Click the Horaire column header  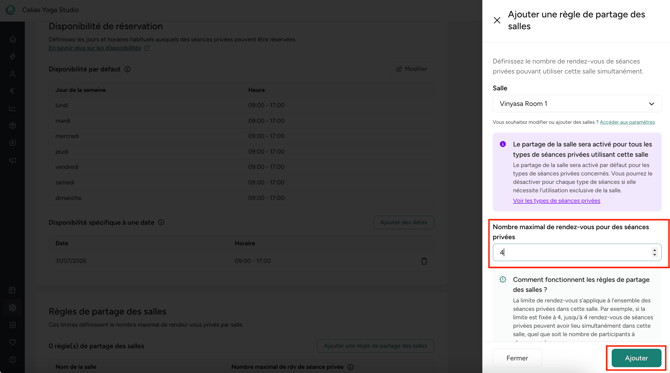point(245,244)
